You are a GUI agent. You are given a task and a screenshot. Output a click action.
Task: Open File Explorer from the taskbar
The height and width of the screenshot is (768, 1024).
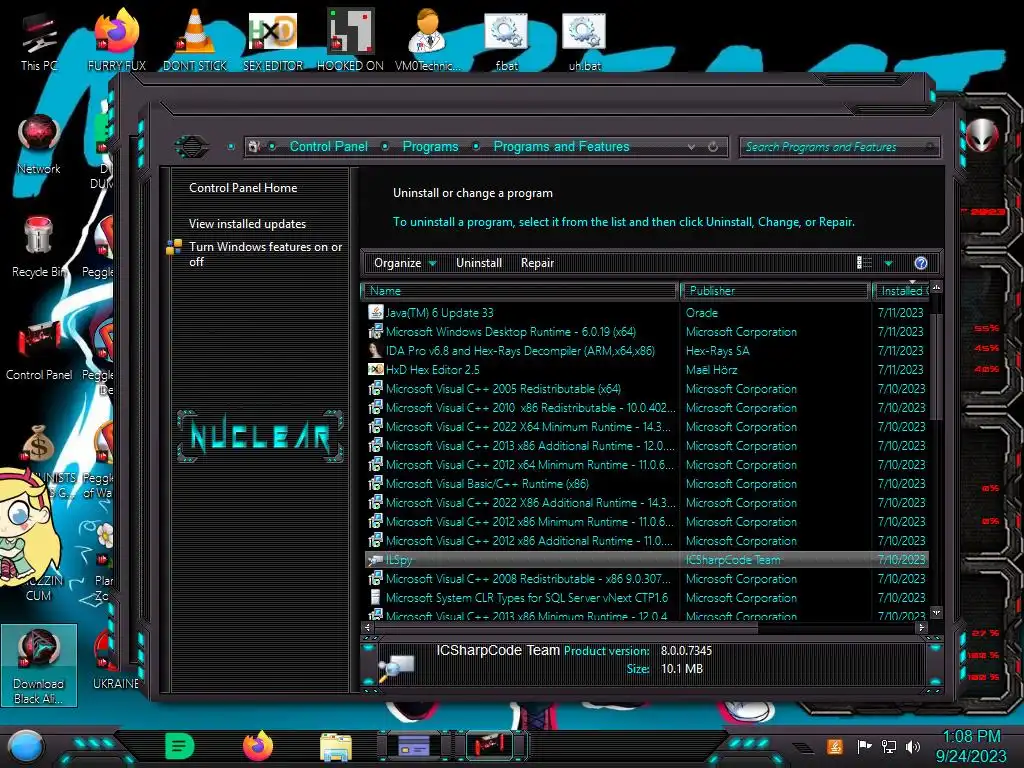[336, 746]
